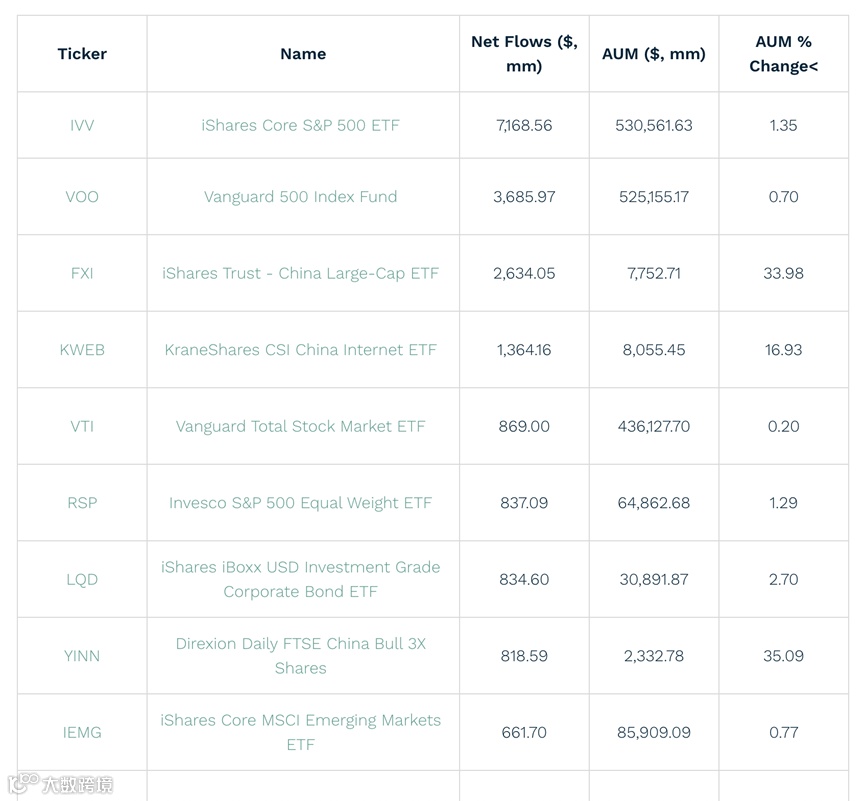
Task: Click the AUM % Change column header
Action: click(783, 54)
